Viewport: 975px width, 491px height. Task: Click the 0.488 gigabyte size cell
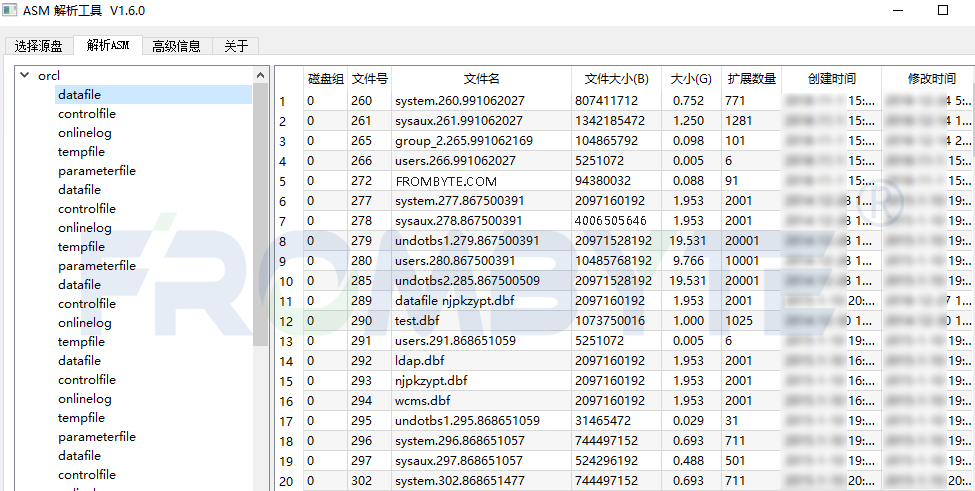(691, 461)
